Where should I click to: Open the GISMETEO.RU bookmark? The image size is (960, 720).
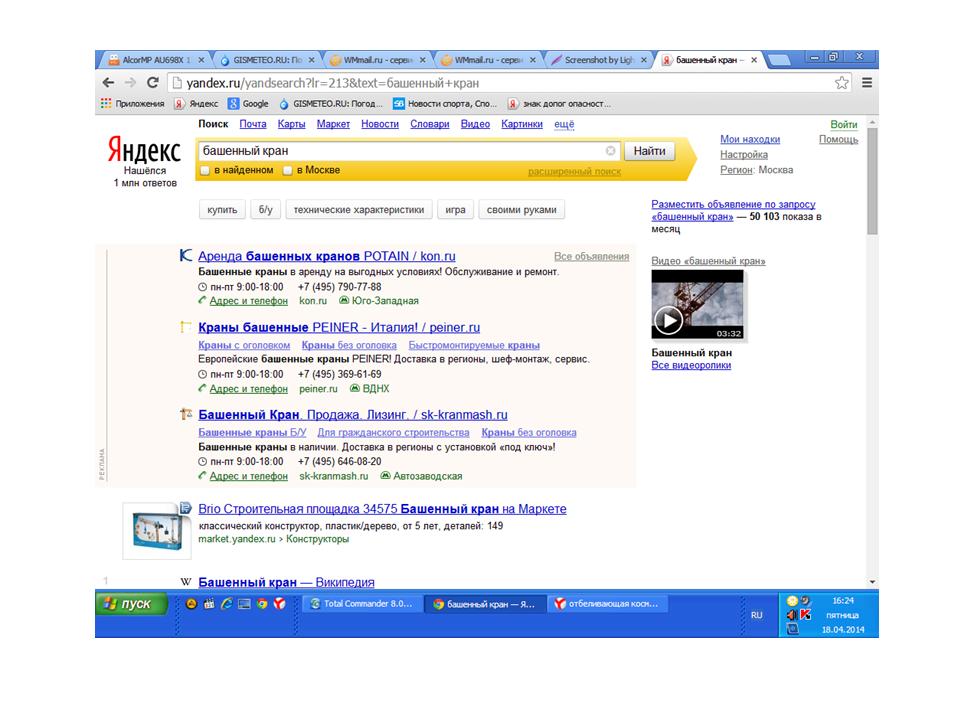[331, 103]
